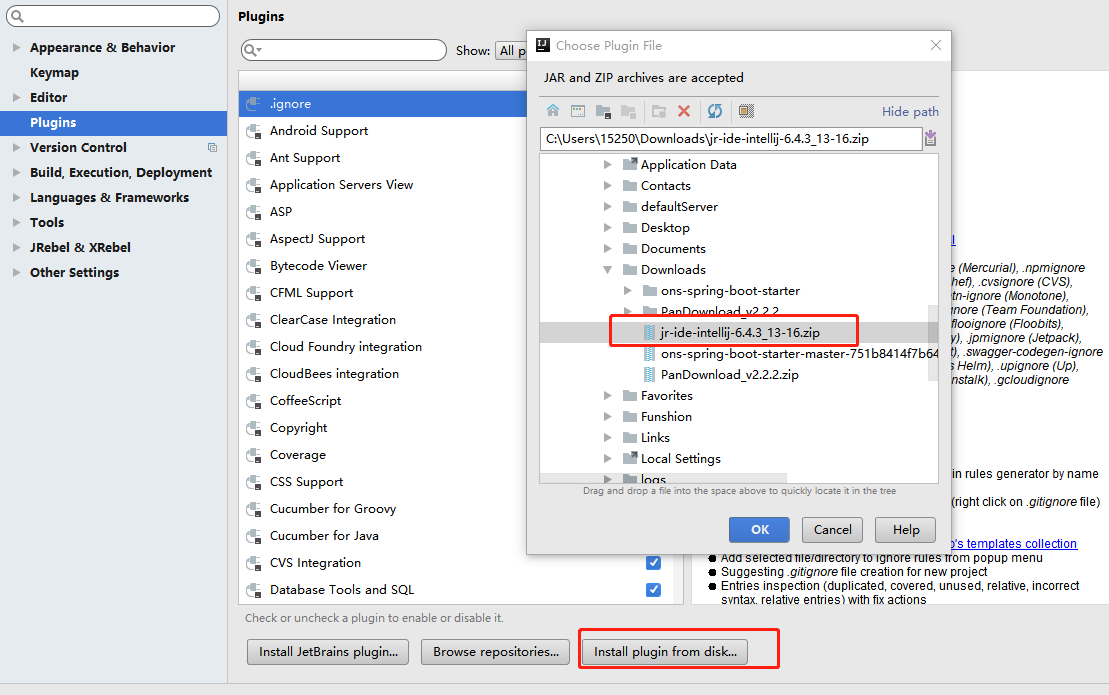
Task: Create New Folder toolbar icon
Action: (x=658, y=111)
